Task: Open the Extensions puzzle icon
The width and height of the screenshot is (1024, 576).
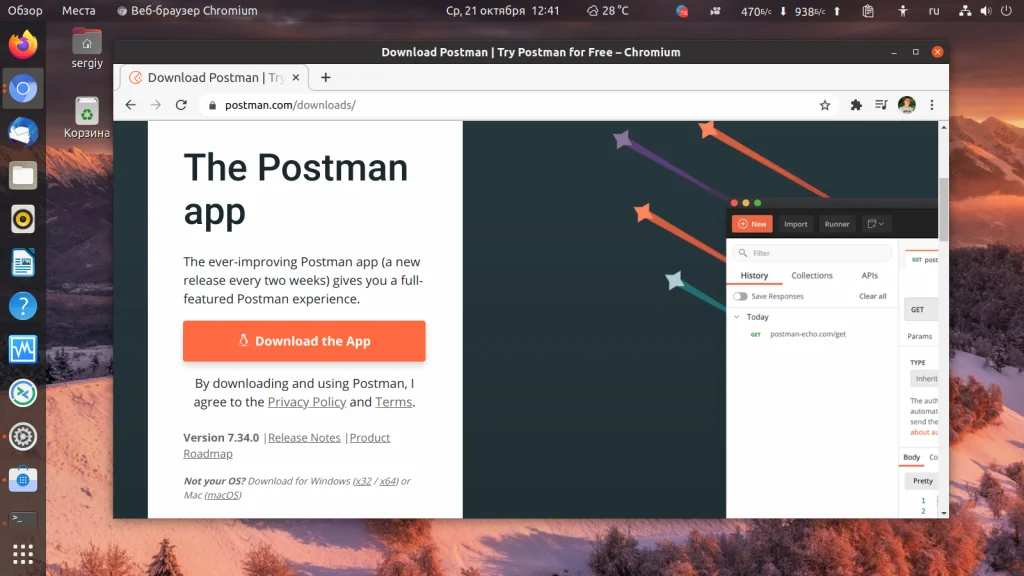Action: click(x=856, y=105)
